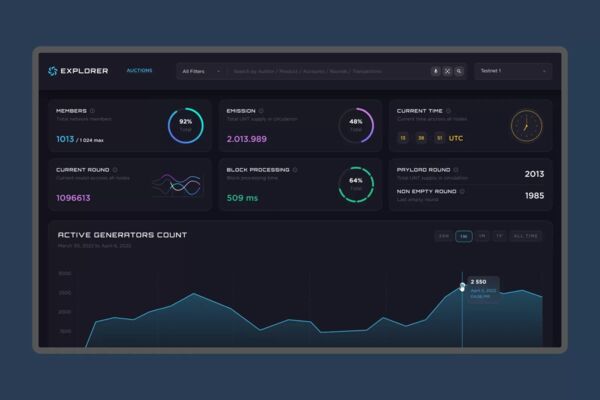Click the 1096613 current round value
The image size is (600, 400).
pyautogui.click(x=73, y=198)
